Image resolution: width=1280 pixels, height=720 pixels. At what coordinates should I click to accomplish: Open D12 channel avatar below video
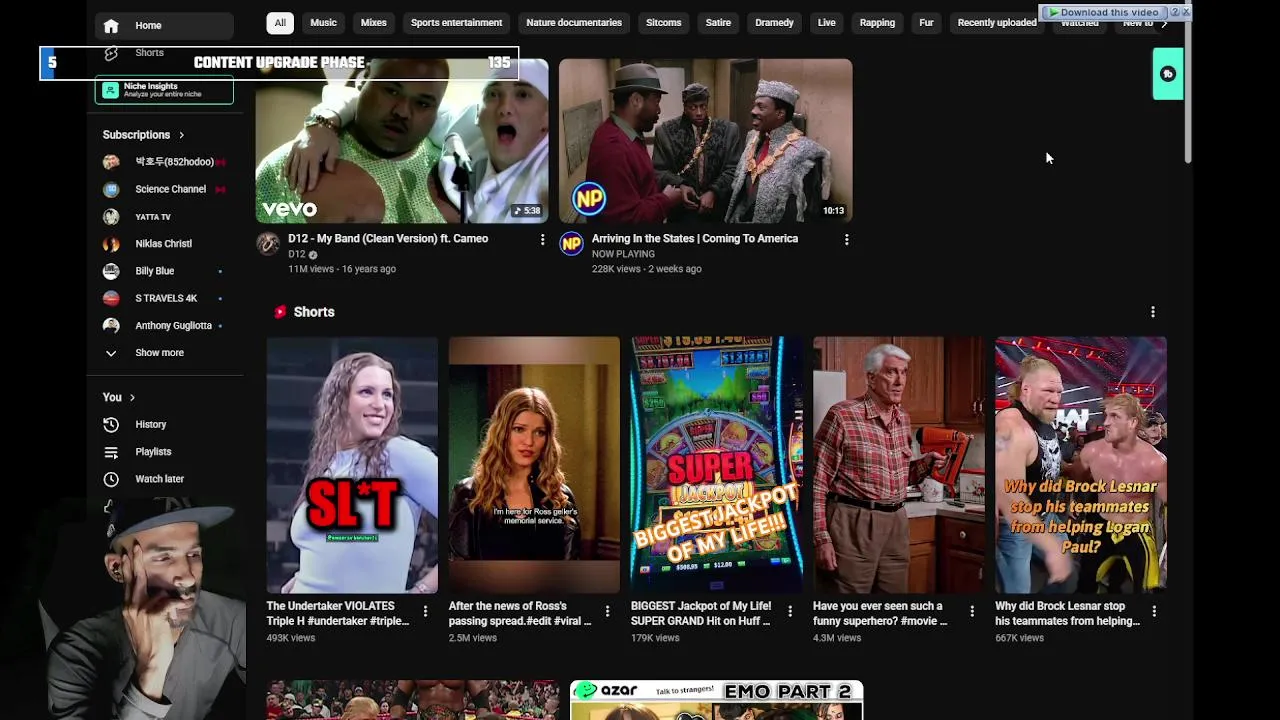click(268, 243)
